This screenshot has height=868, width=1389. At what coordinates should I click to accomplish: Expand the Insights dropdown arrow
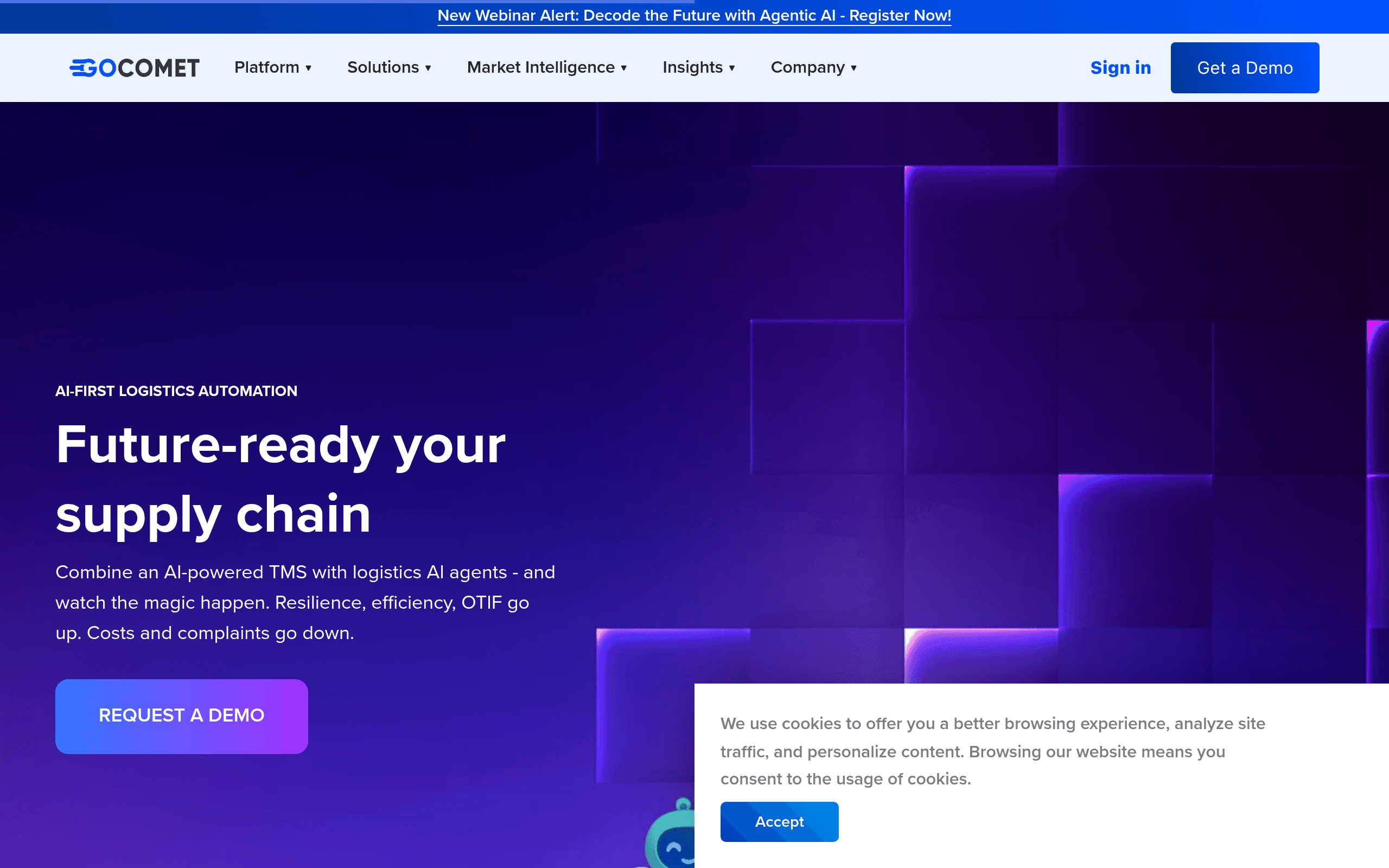click(x=732, y=68)
